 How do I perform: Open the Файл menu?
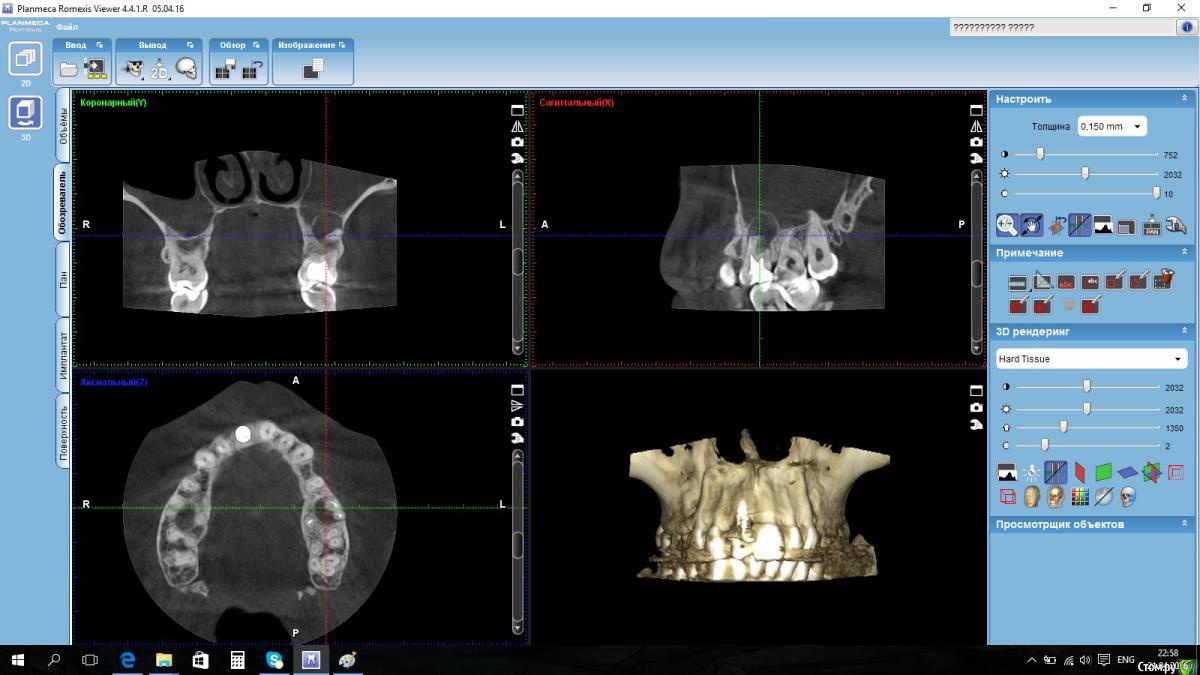[x=67, y=27]
